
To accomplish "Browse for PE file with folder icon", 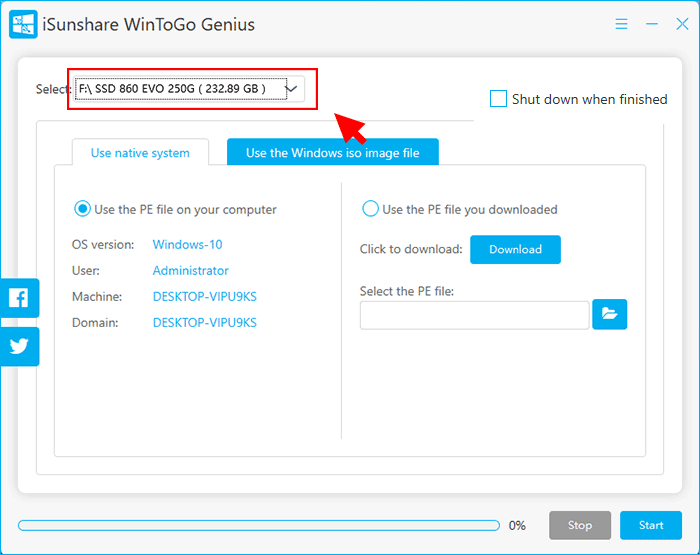I will 609,314.
